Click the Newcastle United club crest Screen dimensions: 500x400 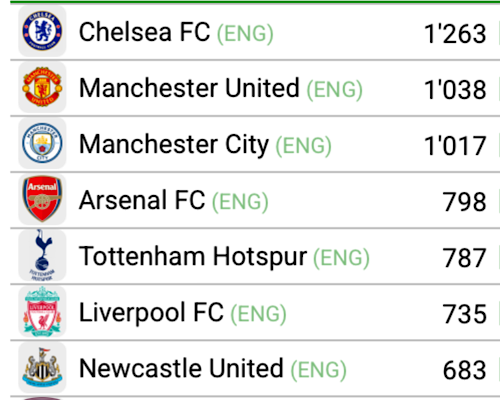42,368
